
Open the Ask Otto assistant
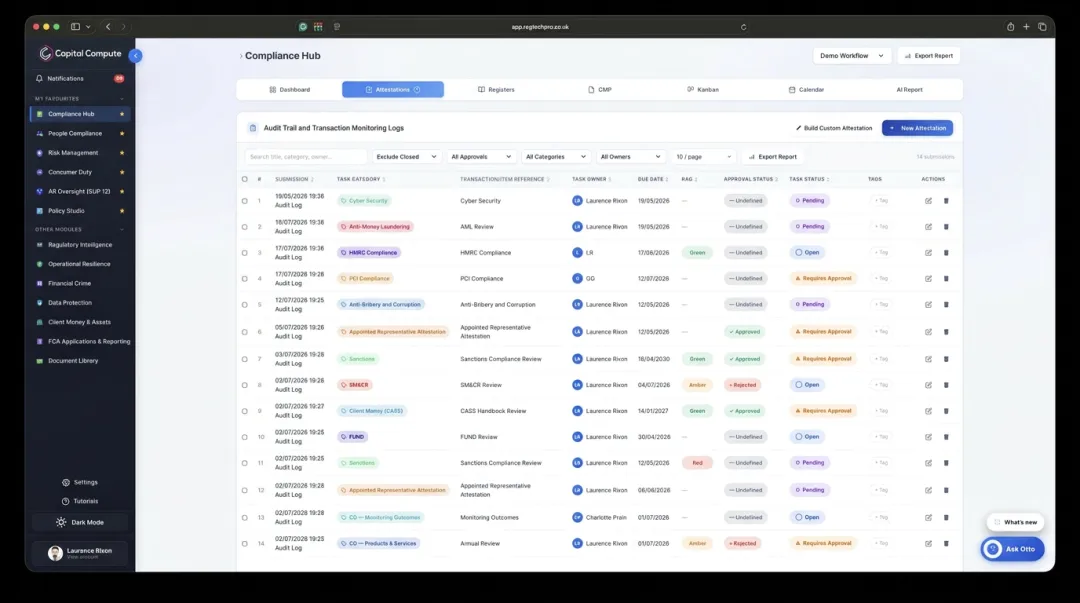point(1012,549)
